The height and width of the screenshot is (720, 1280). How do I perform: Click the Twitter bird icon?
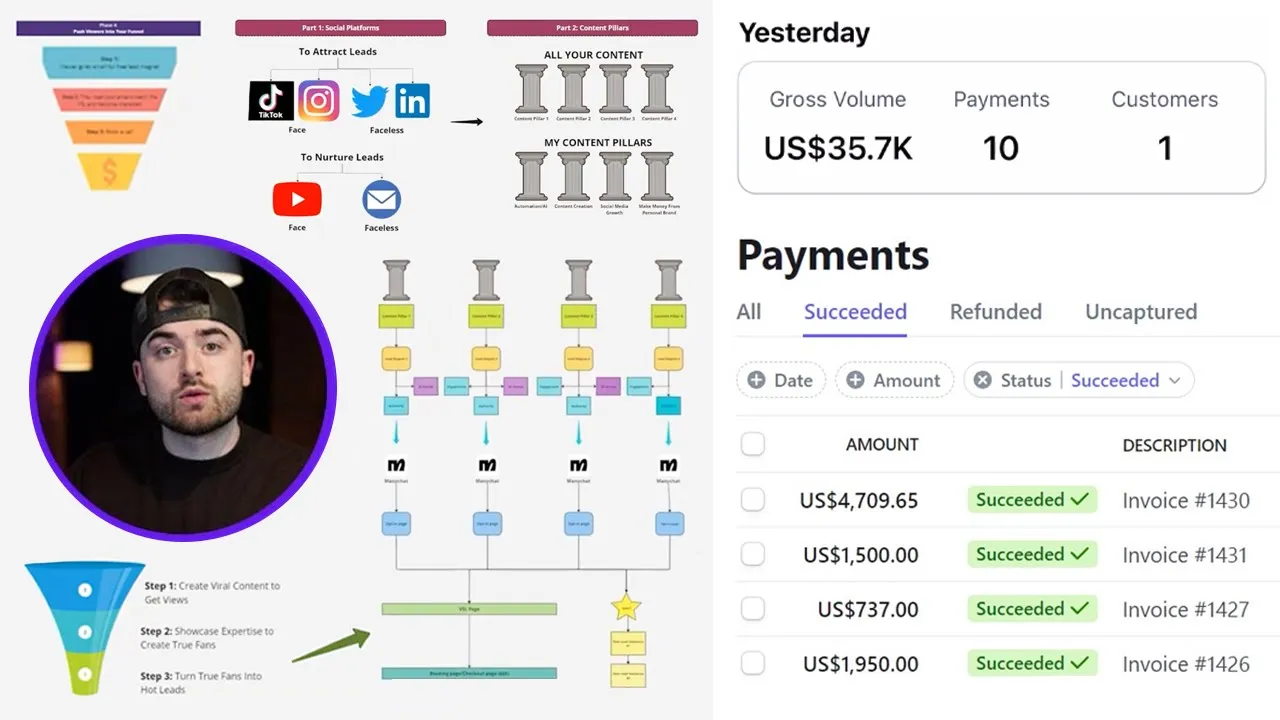pos(369,102)
